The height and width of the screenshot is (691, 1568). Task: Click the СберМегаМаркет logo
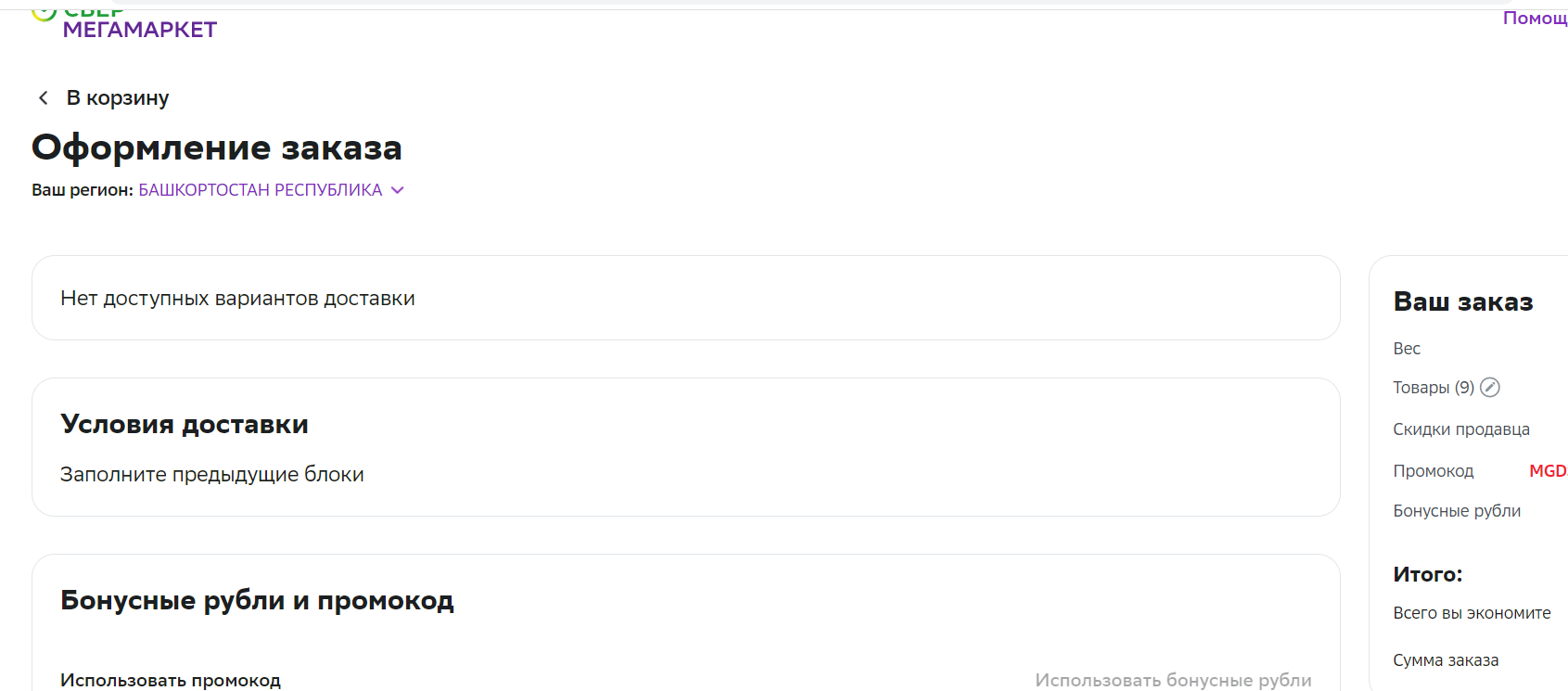124,22
